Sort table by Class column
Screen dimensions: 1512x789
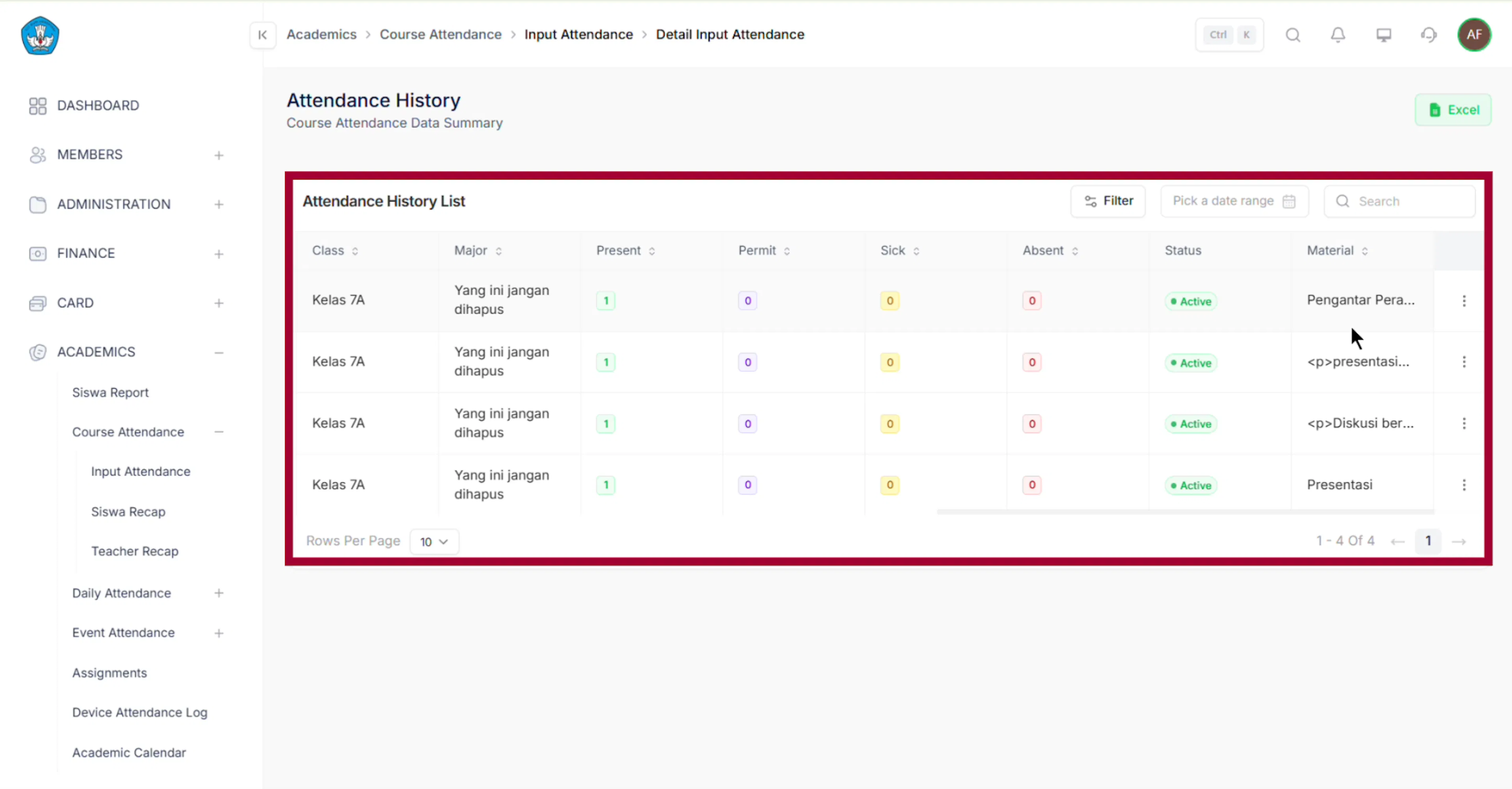coord(335,251)
